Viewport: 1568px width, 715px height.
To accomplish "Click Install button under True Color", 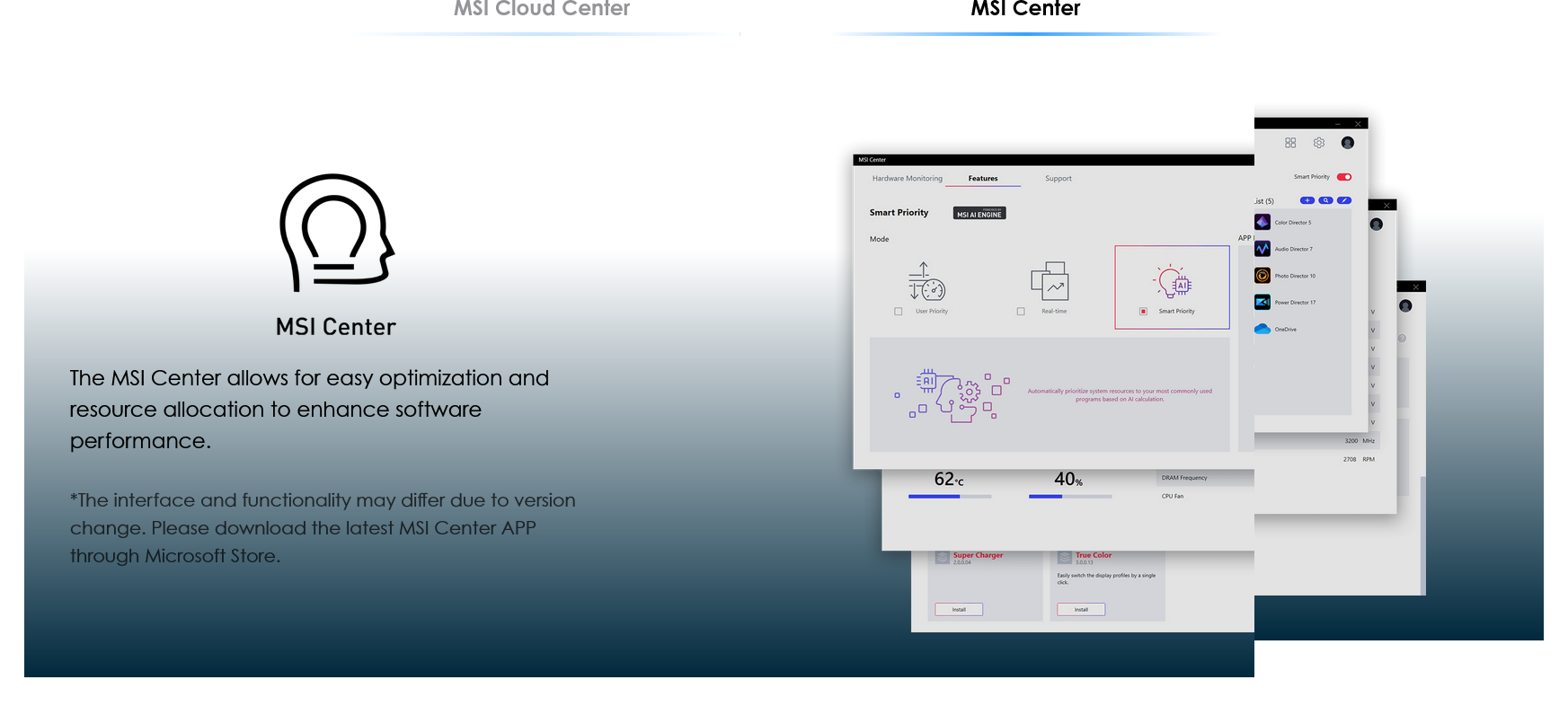I will point(1081,609).
